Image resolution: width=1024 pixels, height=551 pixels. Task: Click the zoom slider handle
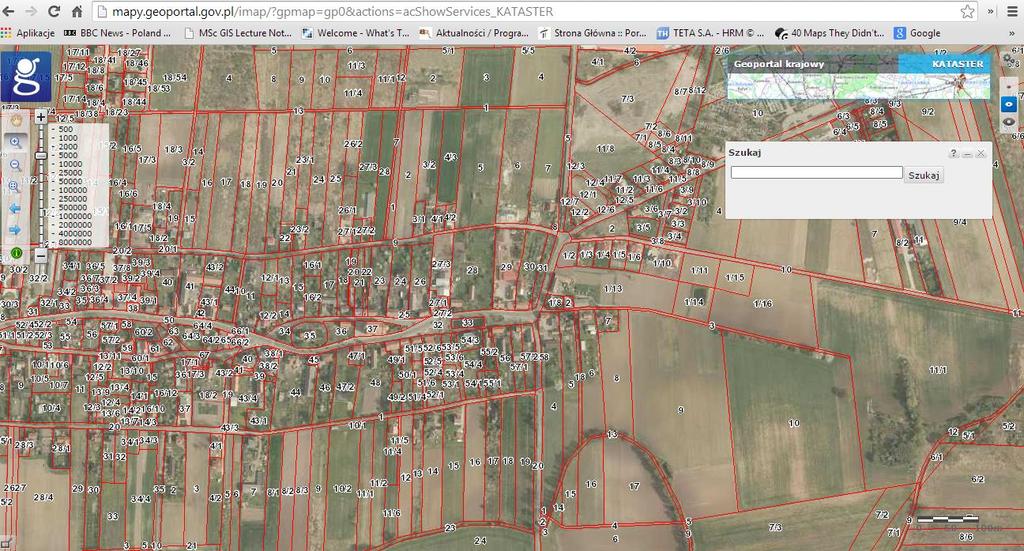[40, 156]
